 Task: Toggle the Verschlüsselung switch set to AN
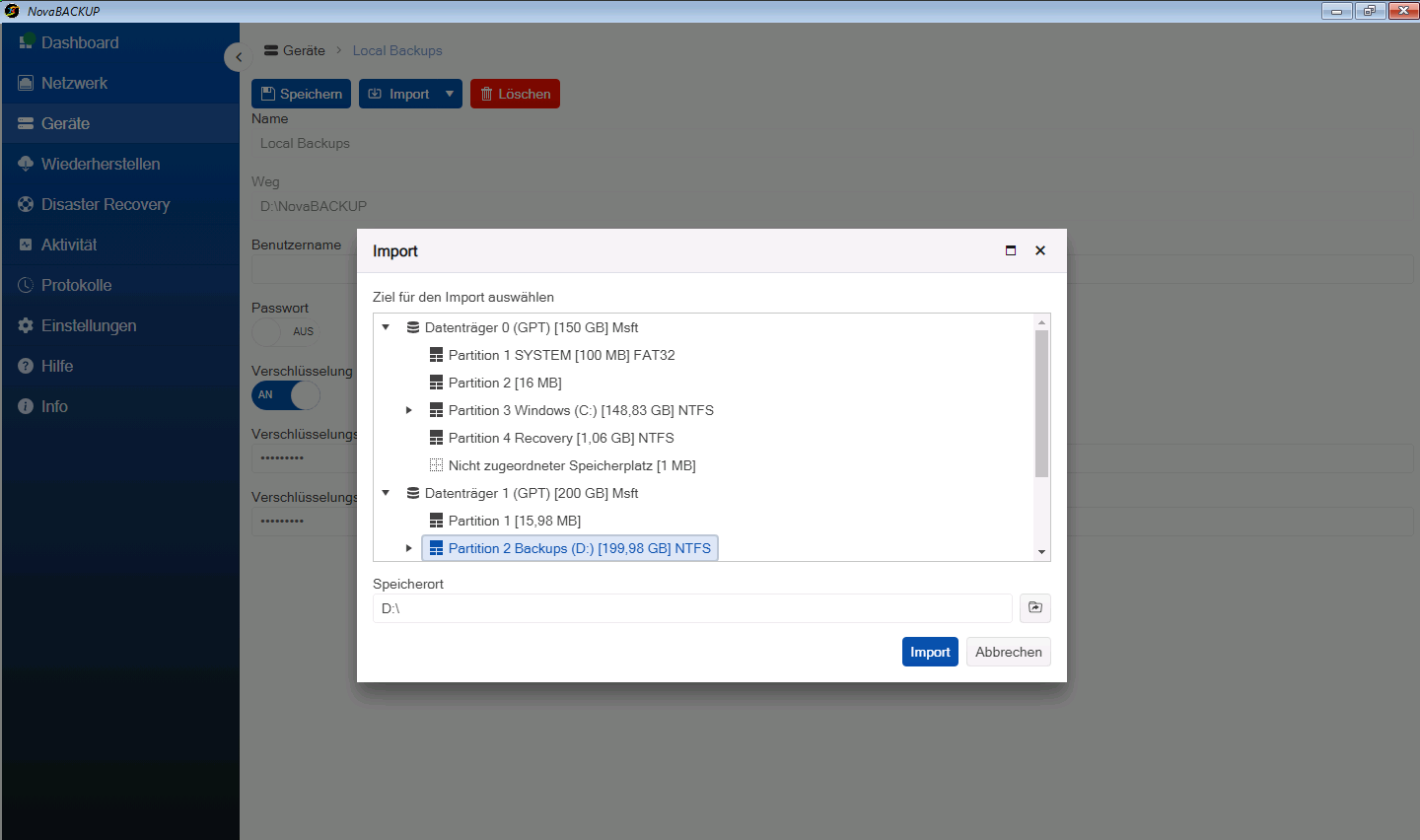286,394
